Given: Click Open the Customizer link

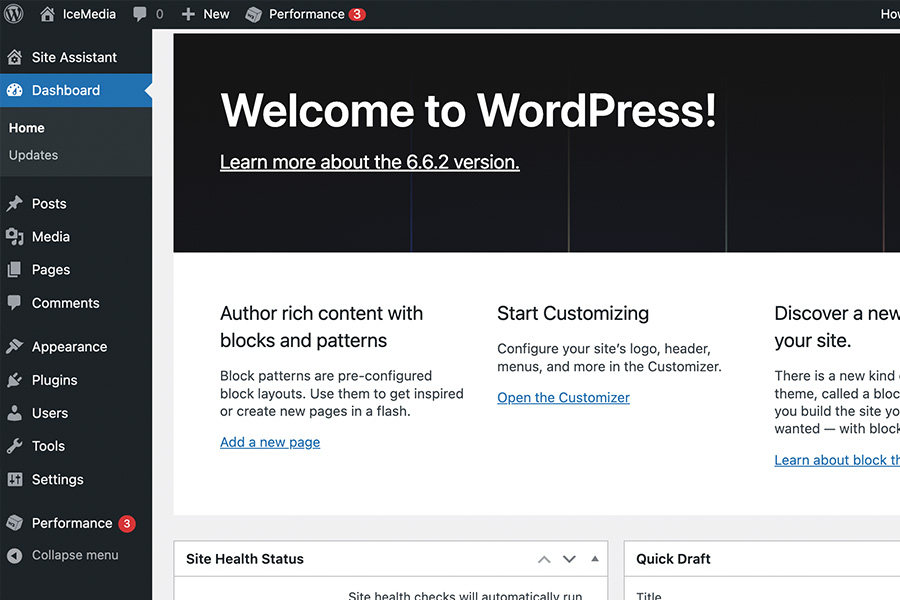Looking at the screenshot, I should click(563, 397).
